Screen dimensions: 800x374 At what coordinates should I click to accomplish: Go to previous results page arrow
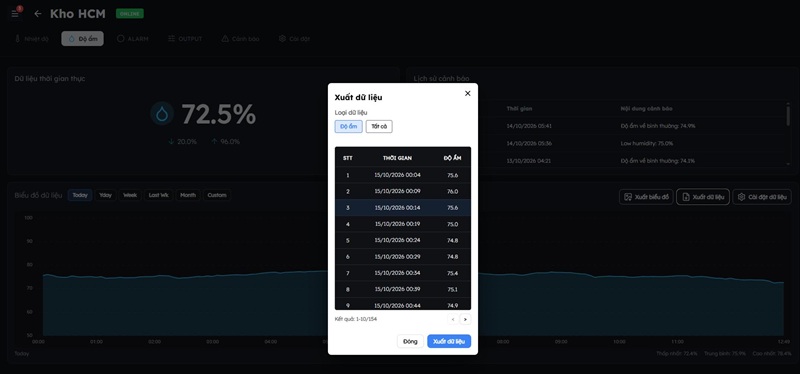point(453,319)
